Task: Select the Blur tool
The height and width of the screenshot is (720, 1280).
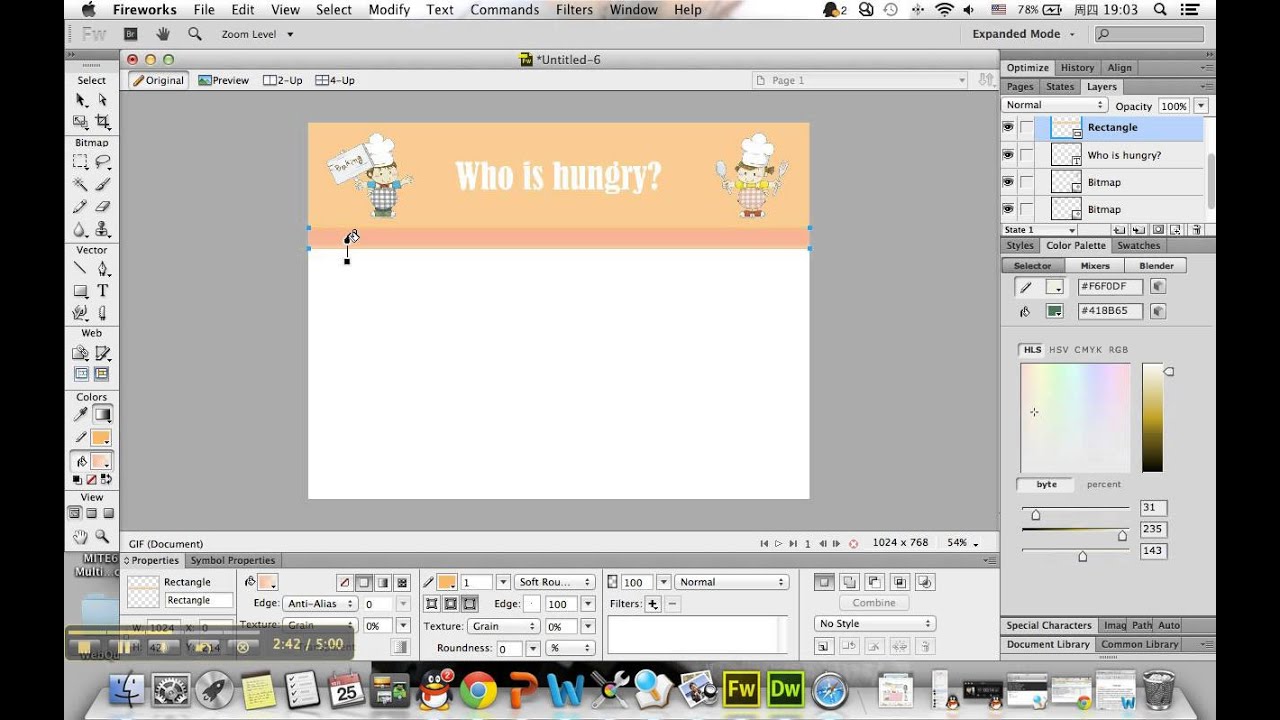Action: pos(81,229)
